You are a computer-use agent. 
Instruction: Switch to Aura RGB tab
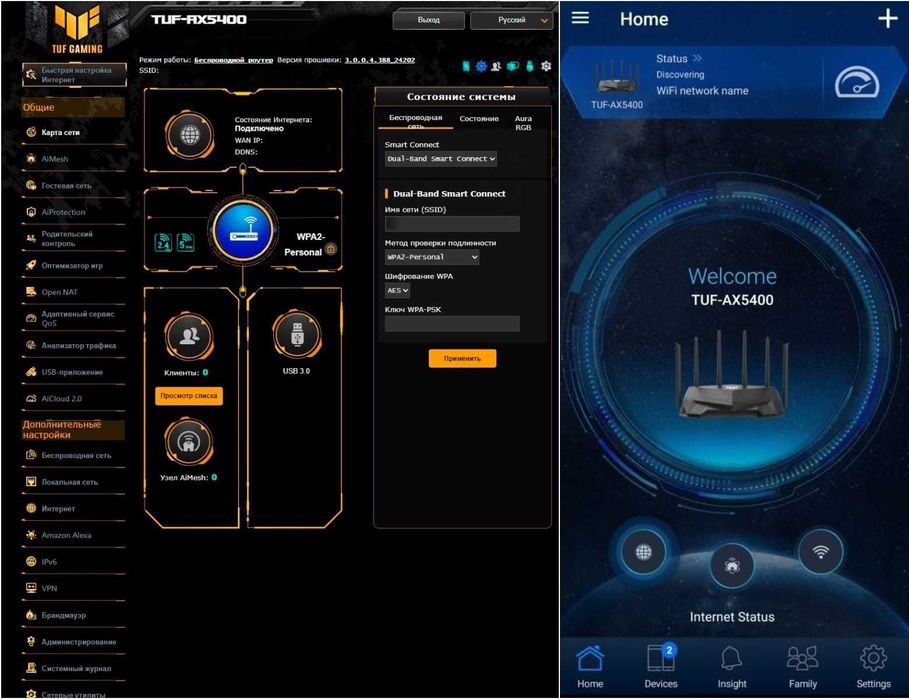point(523,122)
